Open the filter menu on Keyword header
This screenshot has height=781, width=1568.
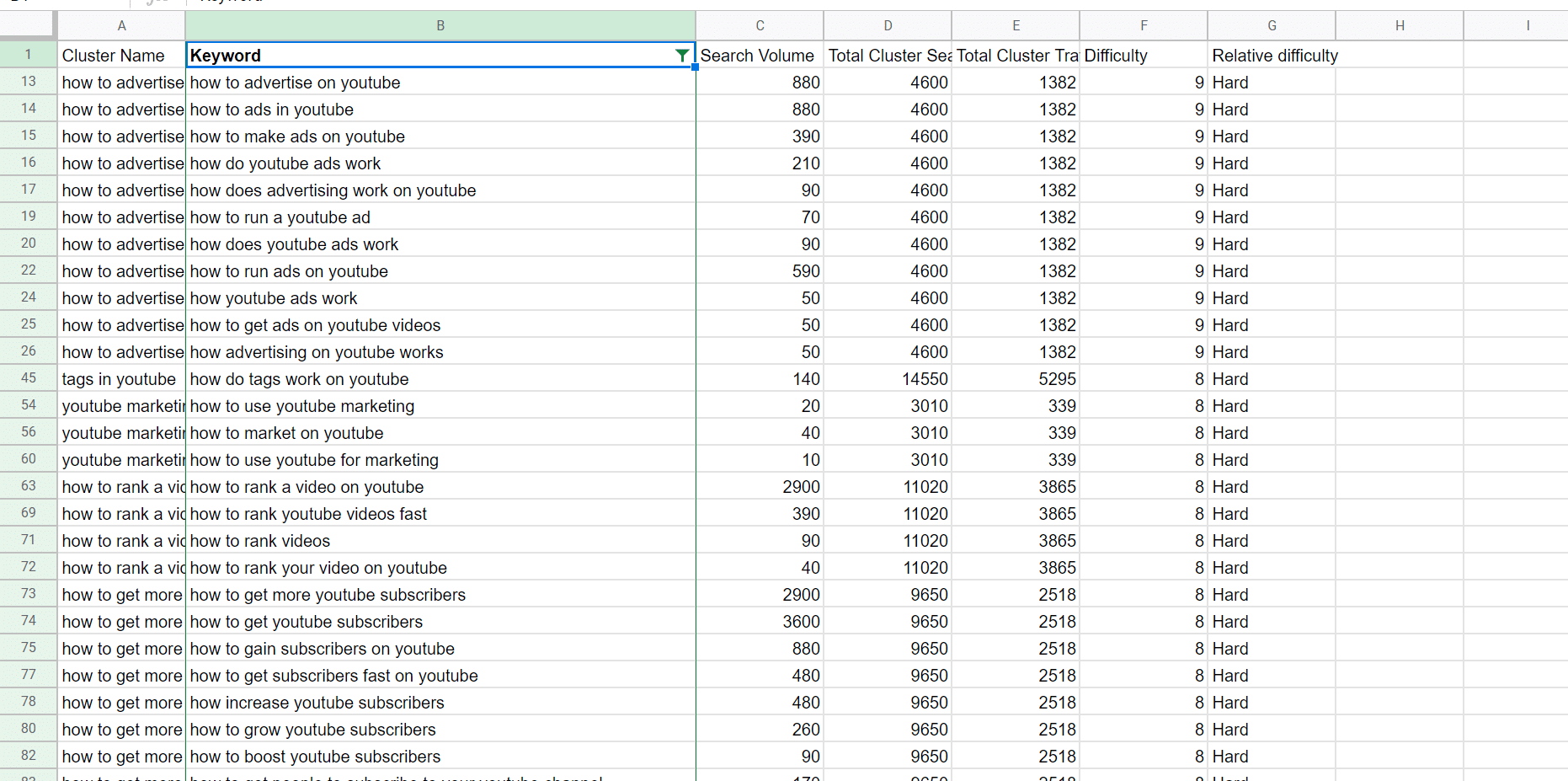(682, 56)
